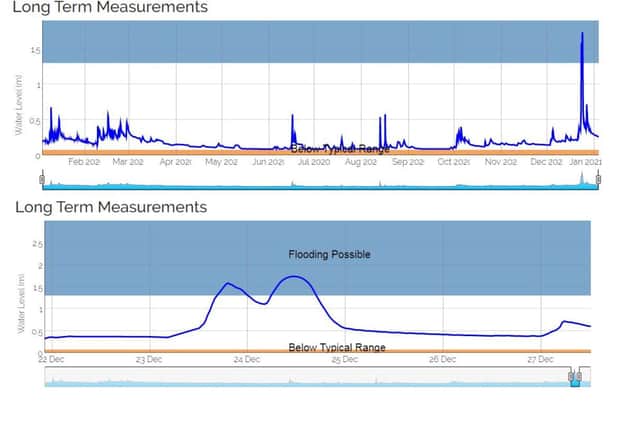Viewport: 640px width, 427px height.
Task: Select left handle of the December chart's range selector
Action: pos(571,376)
